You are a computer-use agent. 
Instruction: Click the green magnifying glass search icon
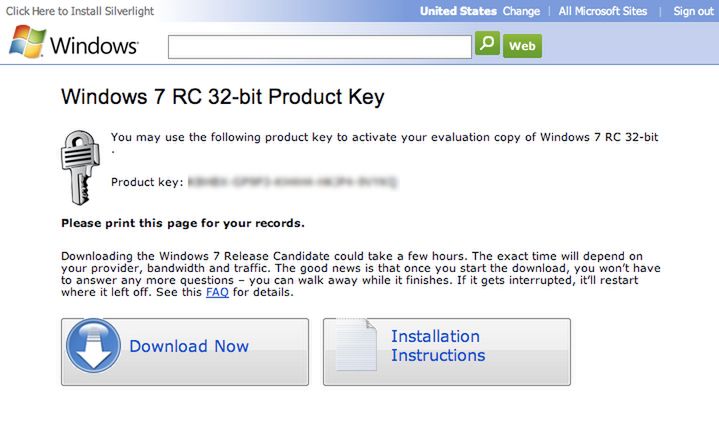click(x=487, y=44)
